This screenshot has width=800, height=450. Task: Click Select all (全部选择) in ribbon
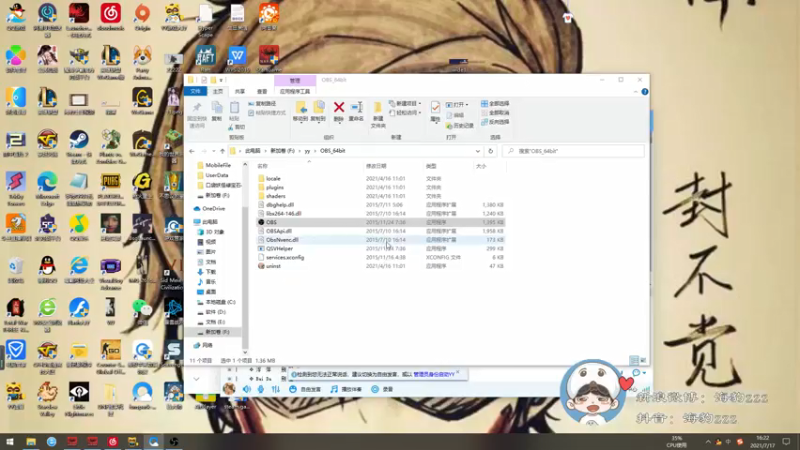pos(495,104)
